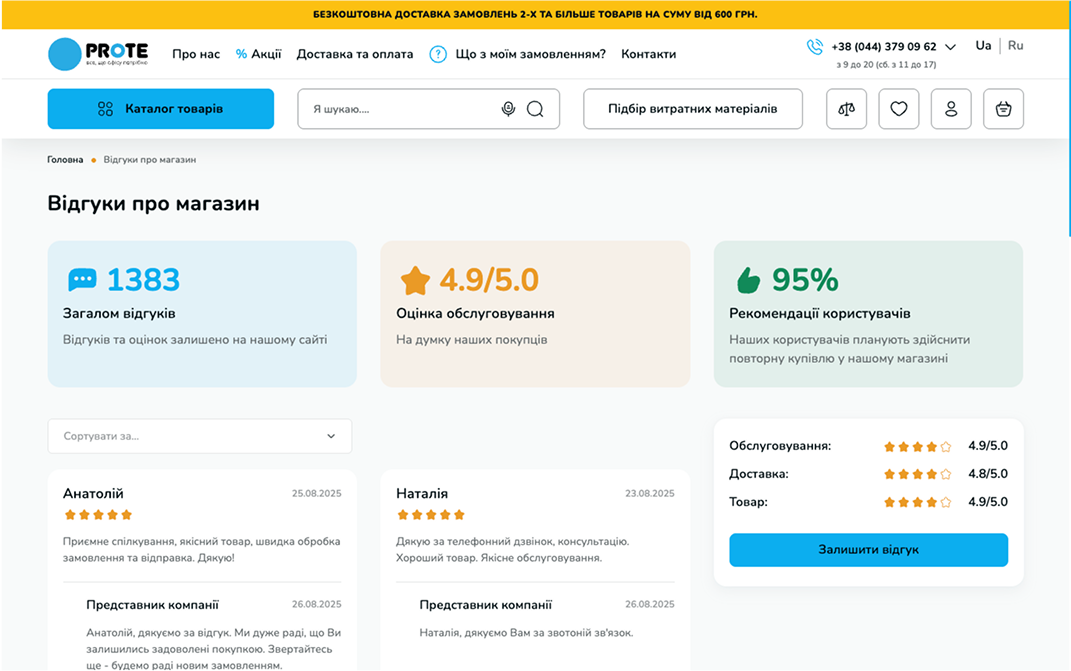
Task: Open the 'Про нас' menu item
Action: click(x=196, y=54)
